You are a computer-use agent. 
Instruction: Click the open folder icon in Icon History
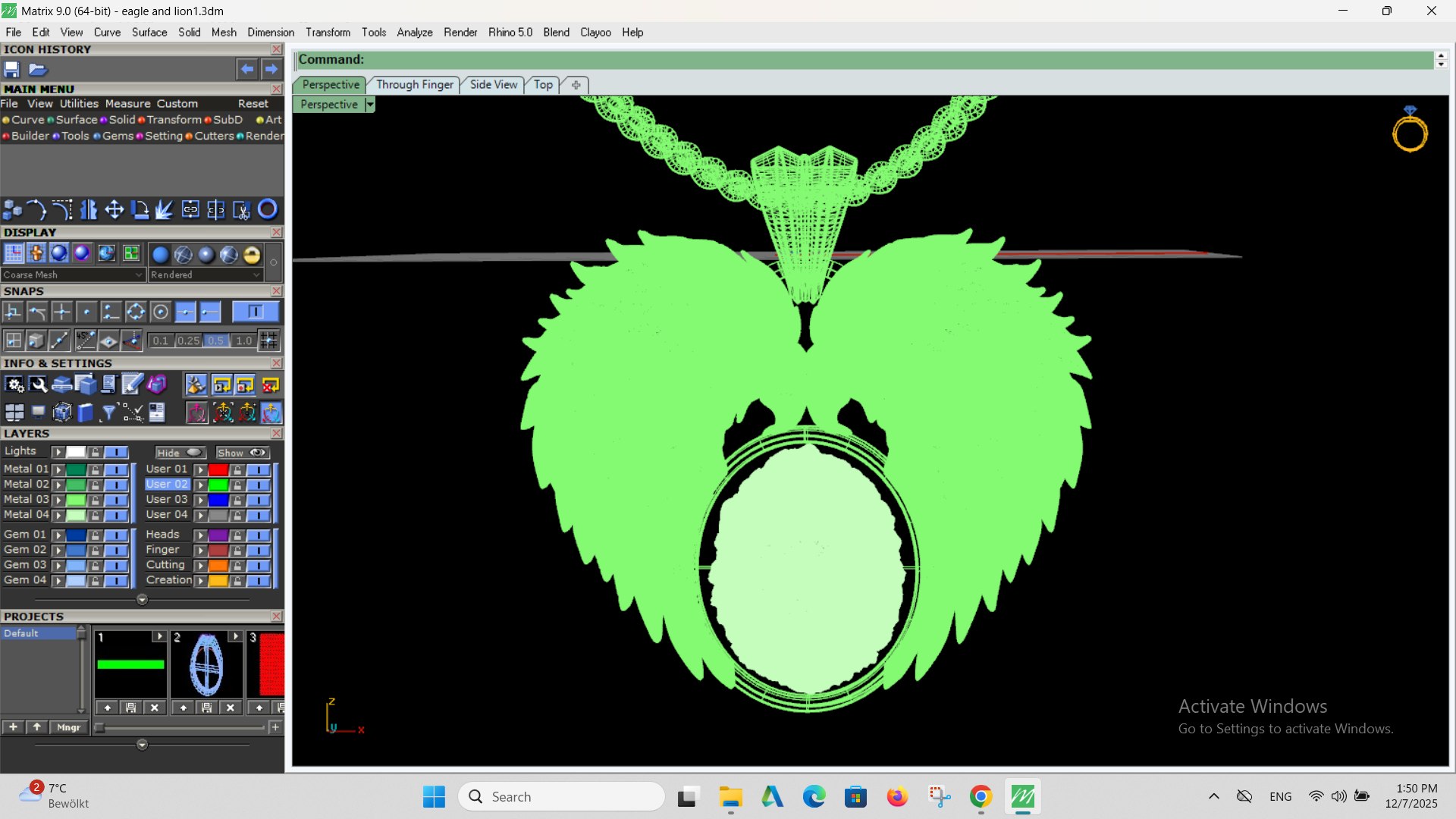(x=38, y=69)
